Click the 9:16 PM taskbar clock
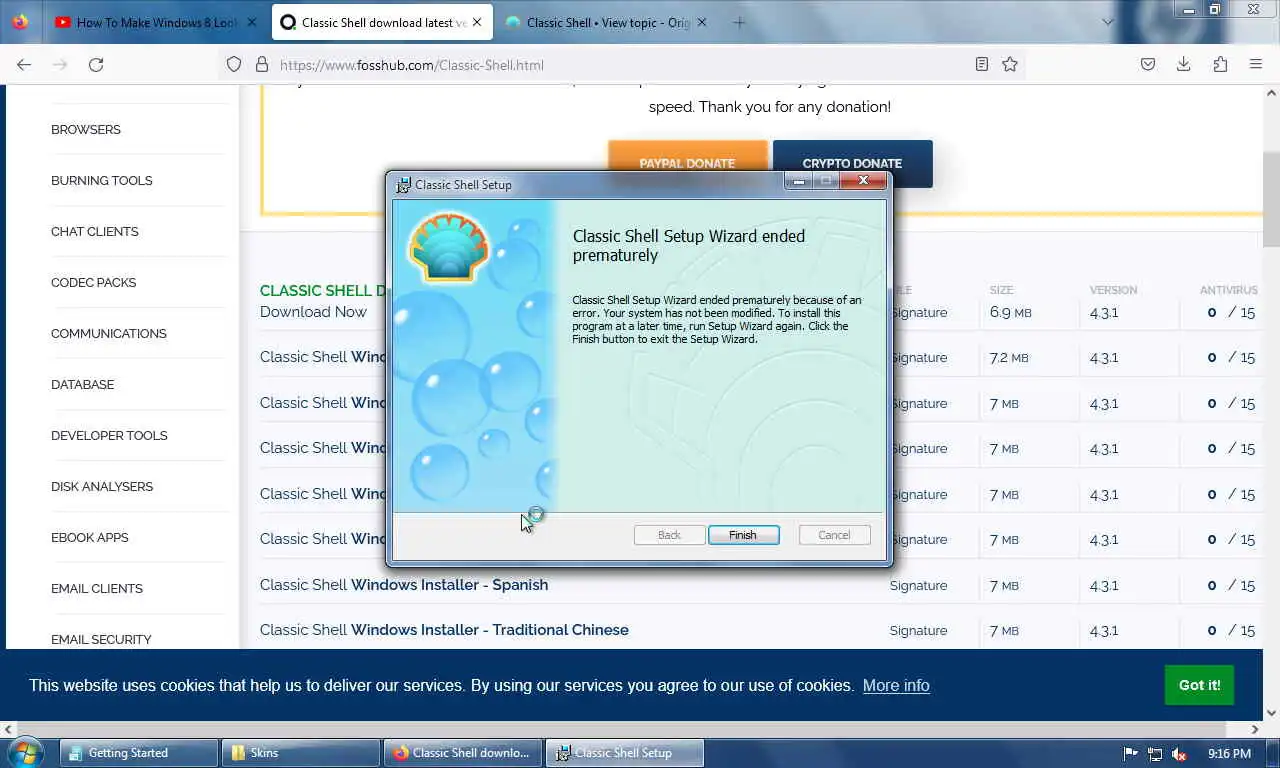The height and width of the screenshot is (768, 1280). tap(1229, 753)
